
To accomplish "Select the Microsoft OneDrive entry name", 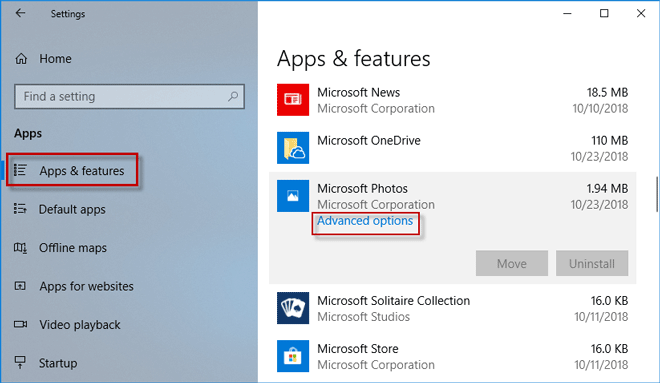I will (369, 140).
